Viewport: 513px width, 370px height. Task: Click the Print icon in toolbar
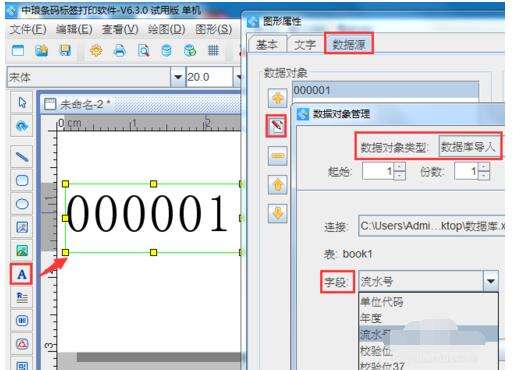click(119, 51)
